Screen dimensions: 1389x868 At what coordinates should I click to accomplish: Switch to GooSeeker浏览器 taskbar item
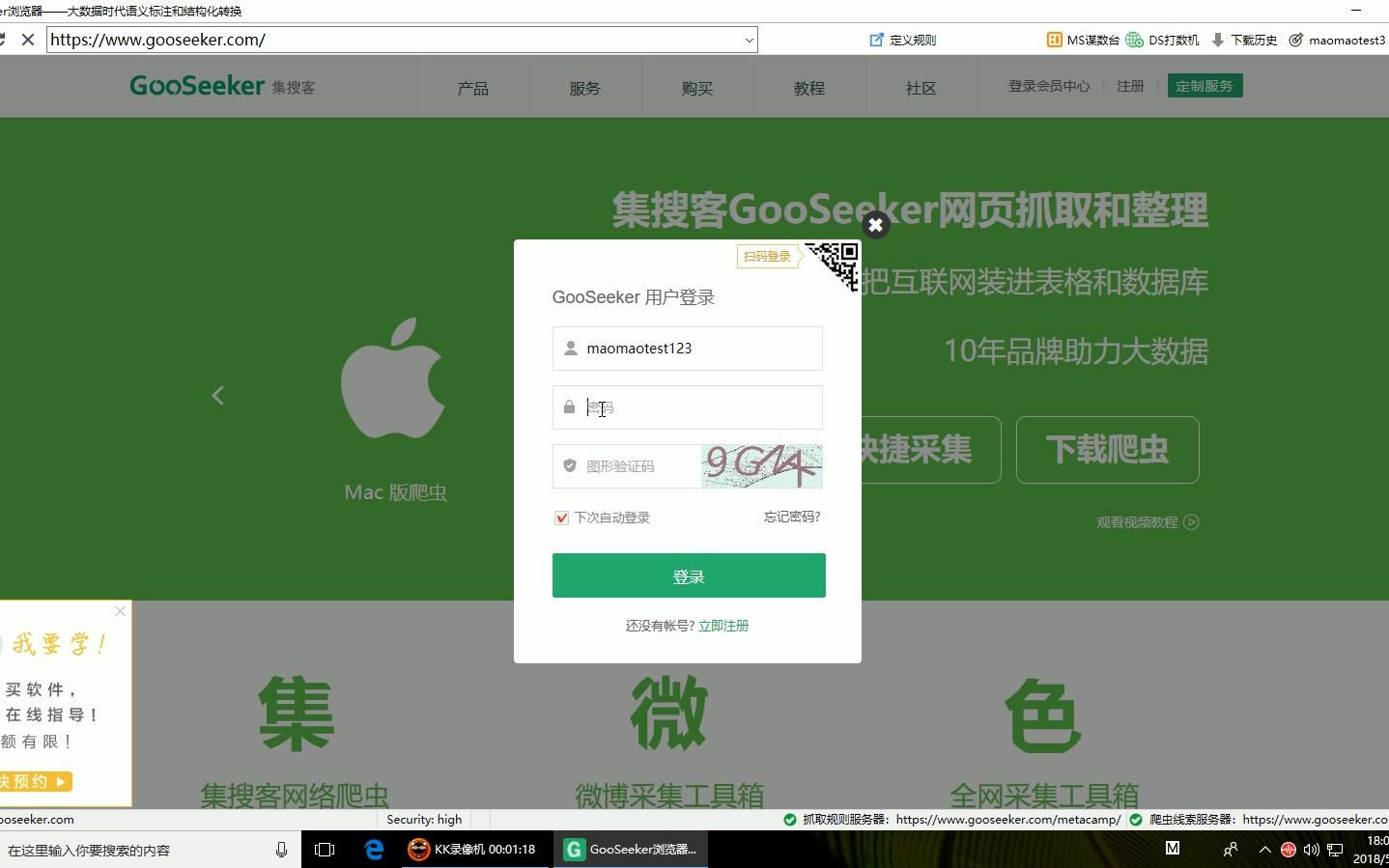pyautogui.click(x=632, y=850)
